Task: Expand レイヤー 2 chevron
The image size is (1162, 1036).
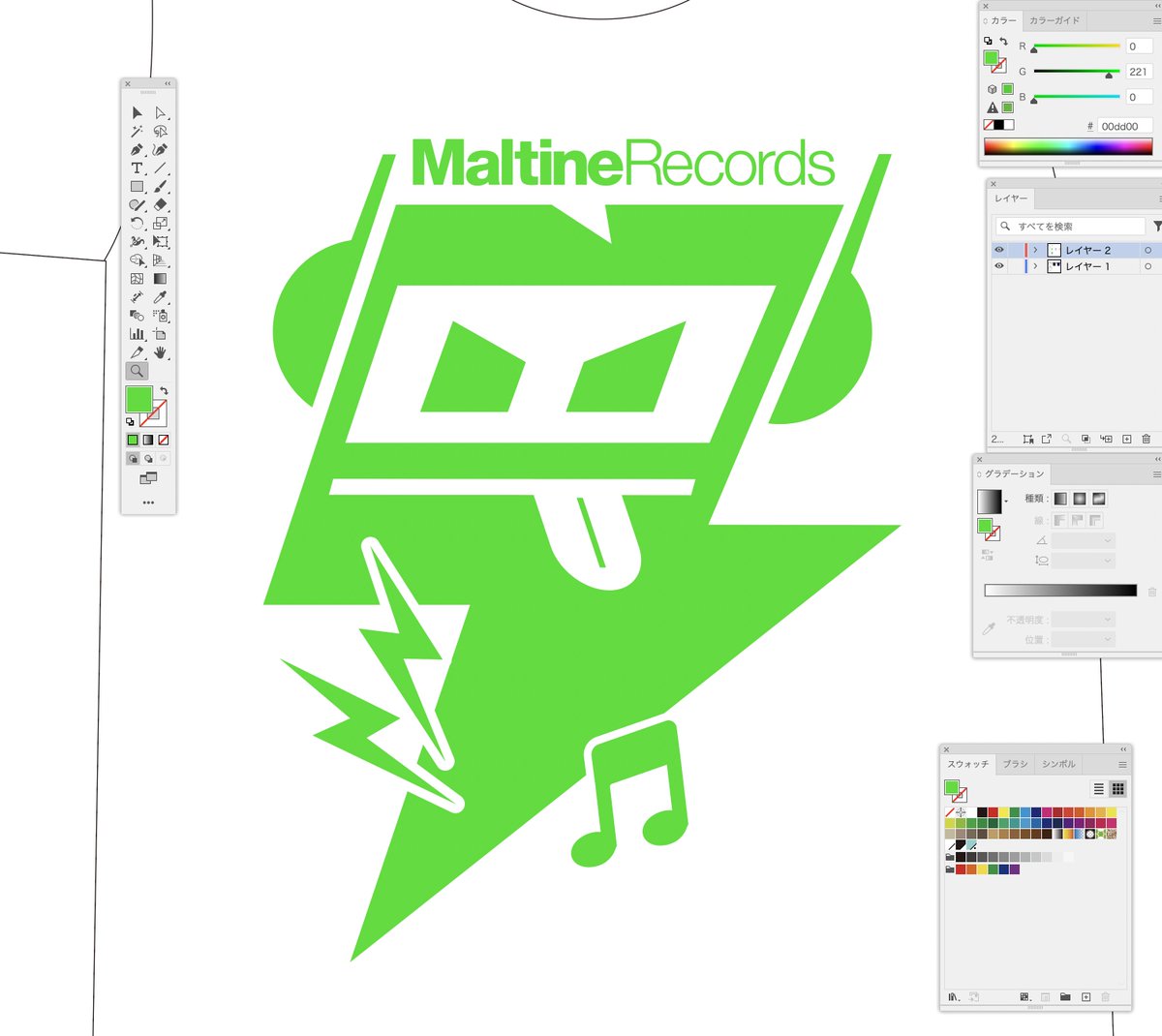Action: pyautogui.click(x=1035, y=250)
